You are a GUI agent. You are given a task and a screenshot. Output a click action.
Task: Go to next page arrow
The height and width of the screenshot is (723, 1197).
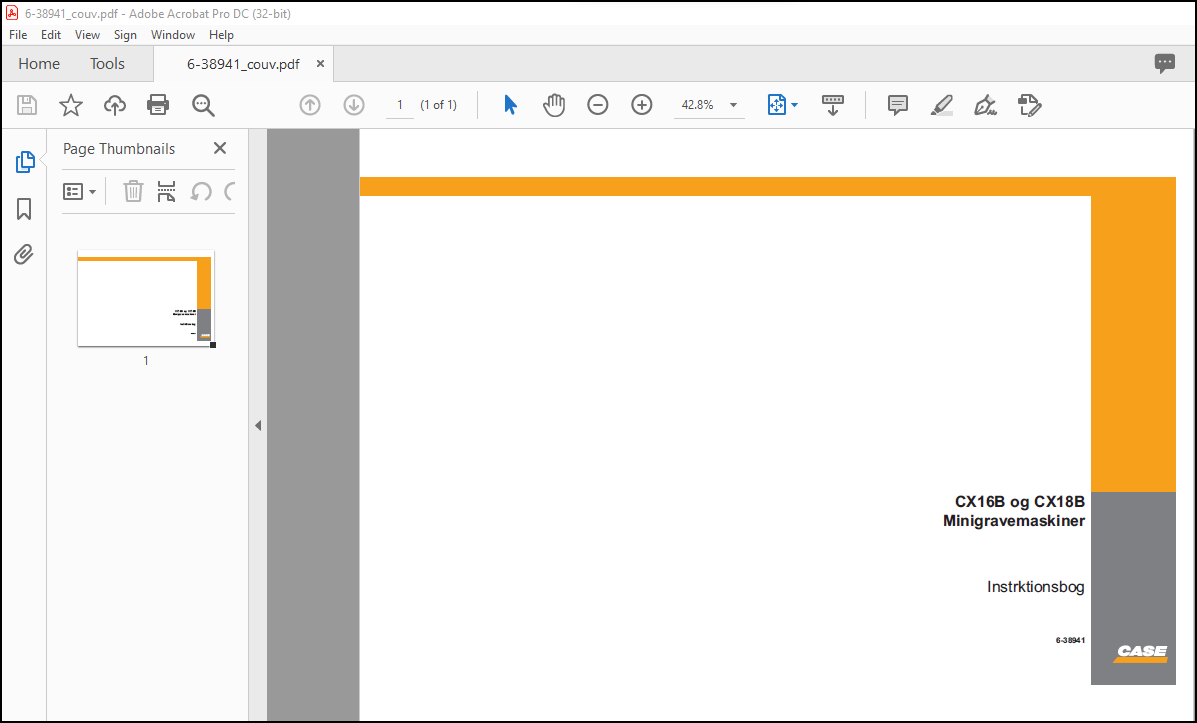click(353, 105)
